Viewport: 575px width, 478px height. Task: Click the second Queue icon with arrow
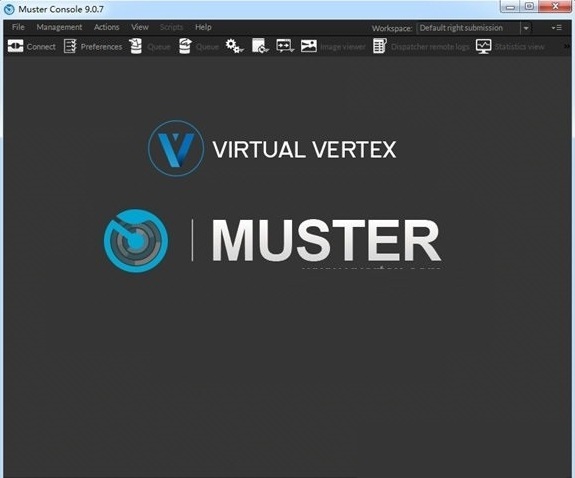point(185,46)
